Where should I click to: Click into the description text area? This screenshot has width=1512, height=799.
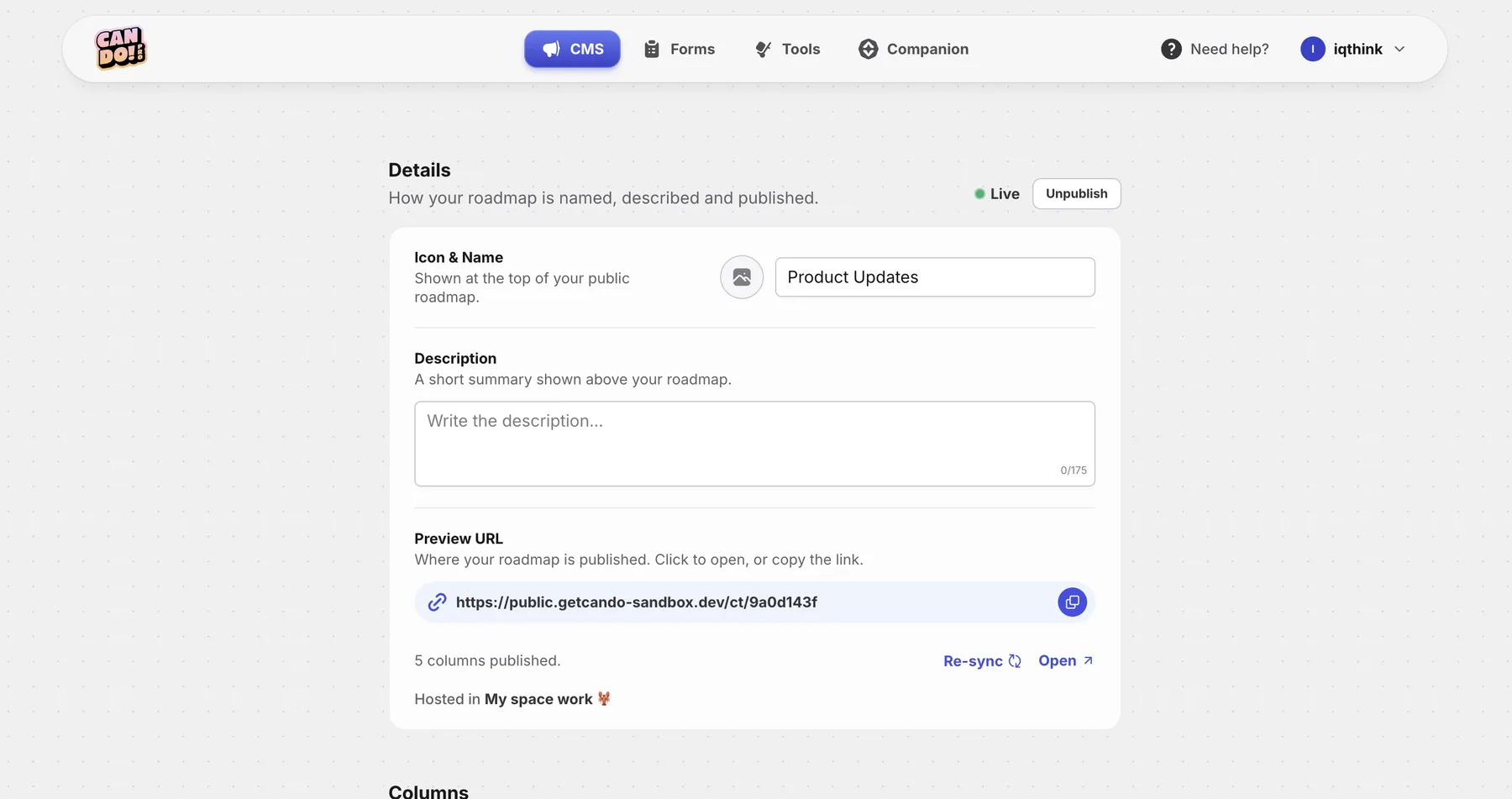click(754, 444)
